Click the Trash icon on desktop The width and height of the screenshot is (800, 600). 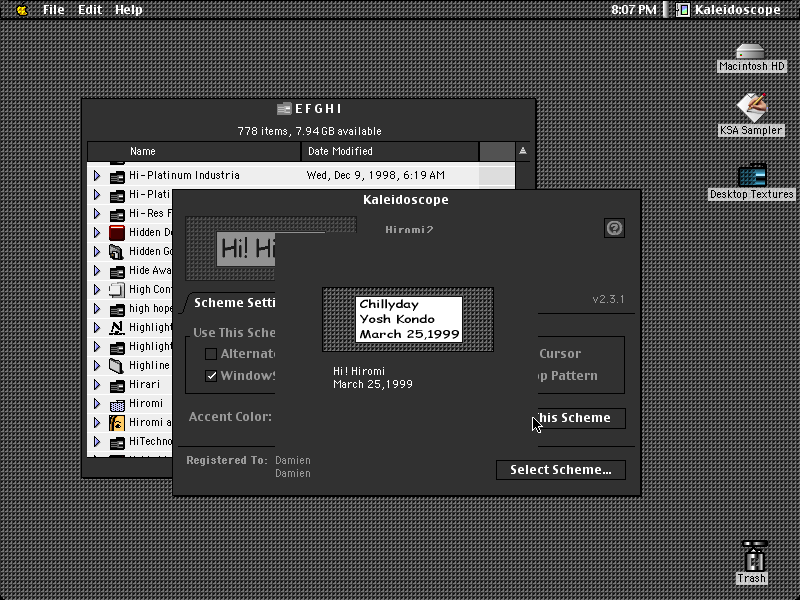754,556
